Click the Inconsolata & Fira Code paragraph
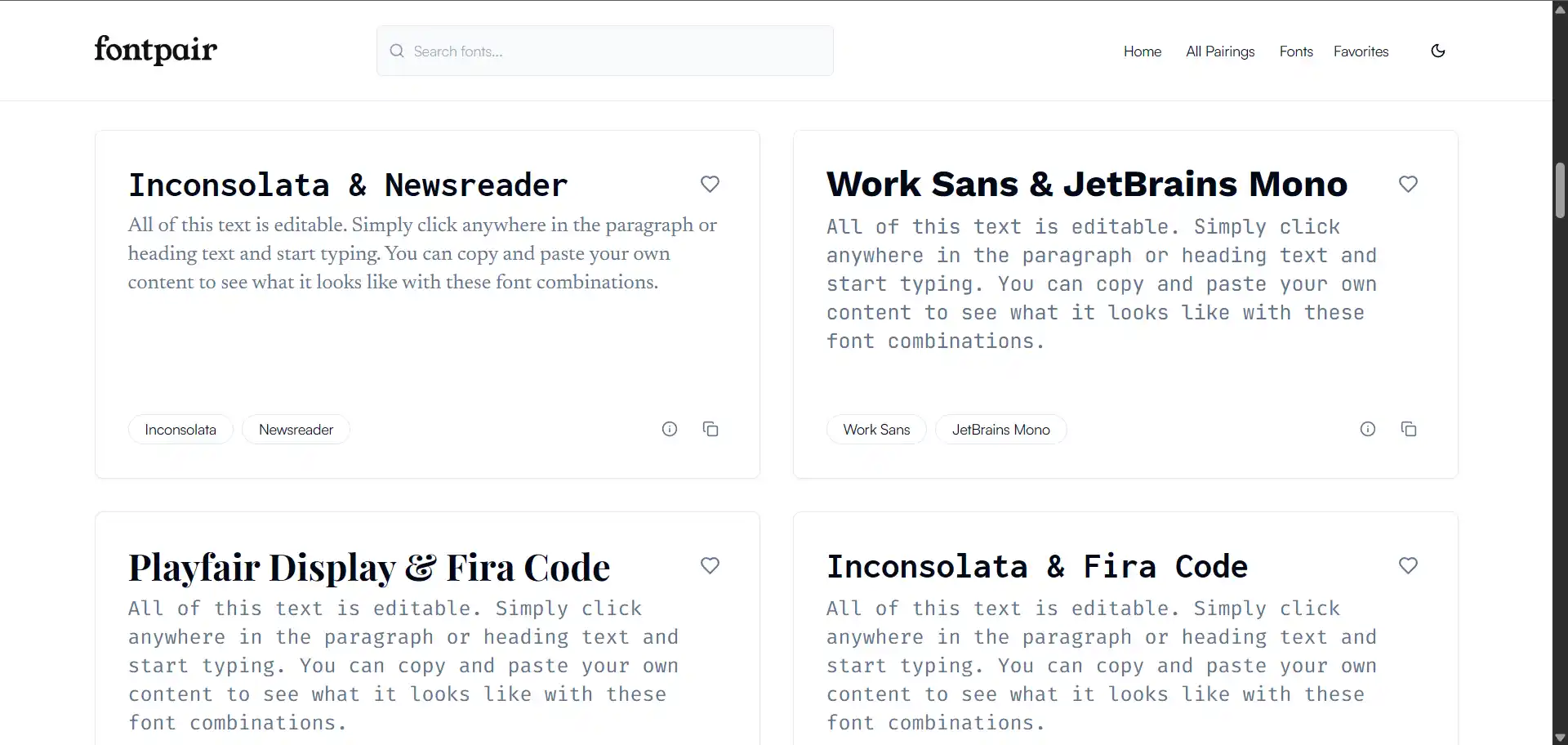1568x745 pixels. pyautogui.click(x=1102, y=666)
